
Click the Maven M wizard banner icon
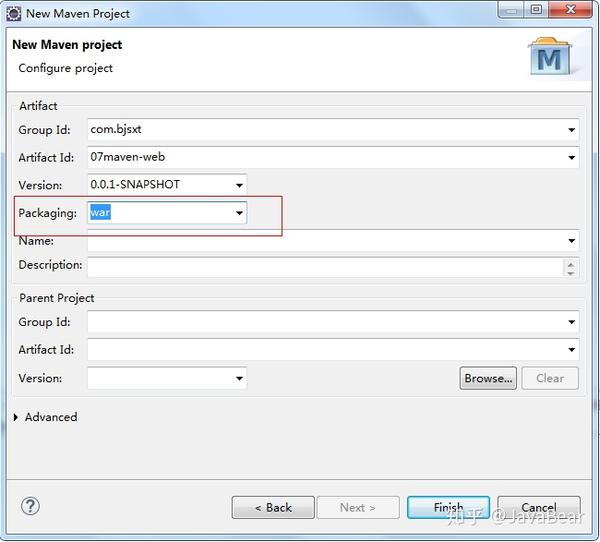point(549,57)
